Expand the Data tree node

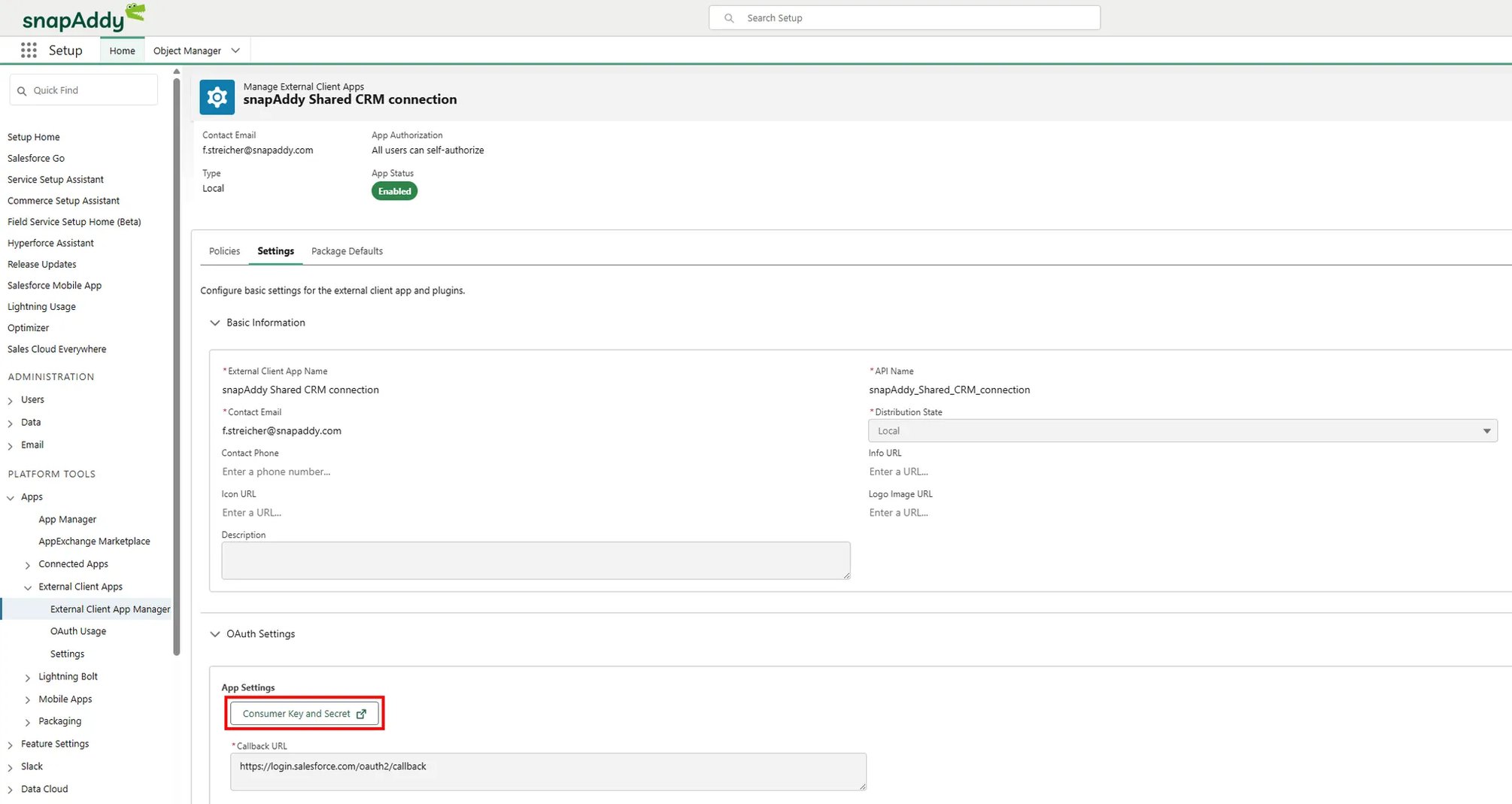click(x=11, y=423)
